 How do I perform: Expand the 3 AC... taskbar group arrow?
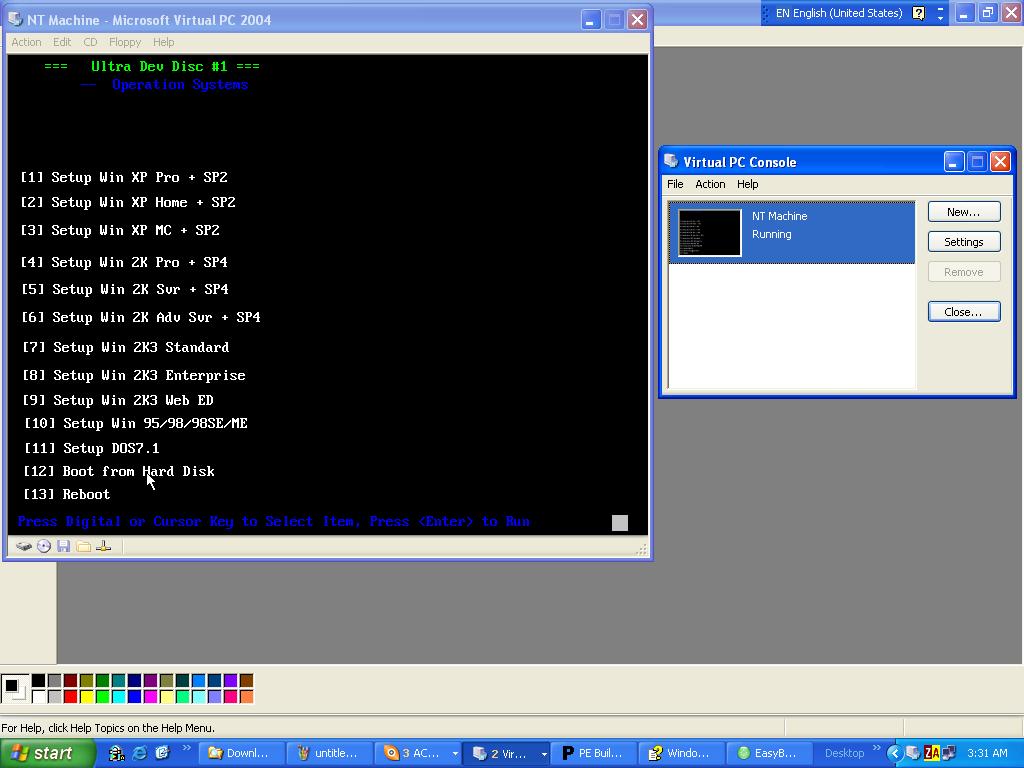coord(455,754)
